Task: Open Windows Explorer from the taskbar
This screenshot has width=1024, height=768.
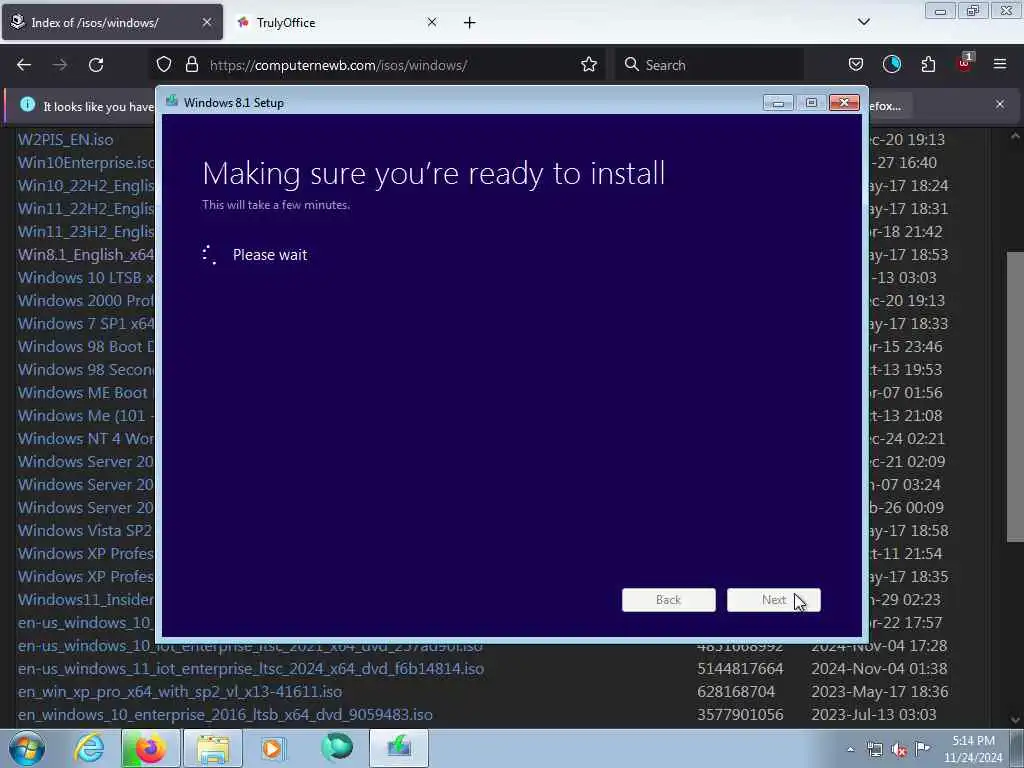Action: tap(213, 748)
